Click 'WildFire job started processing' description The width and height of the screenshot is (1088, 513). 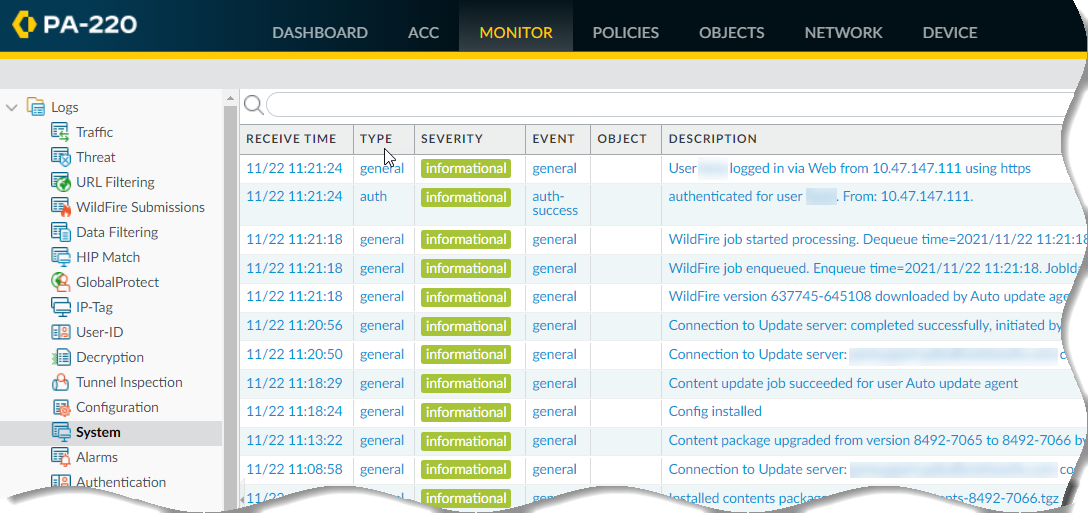877,239
